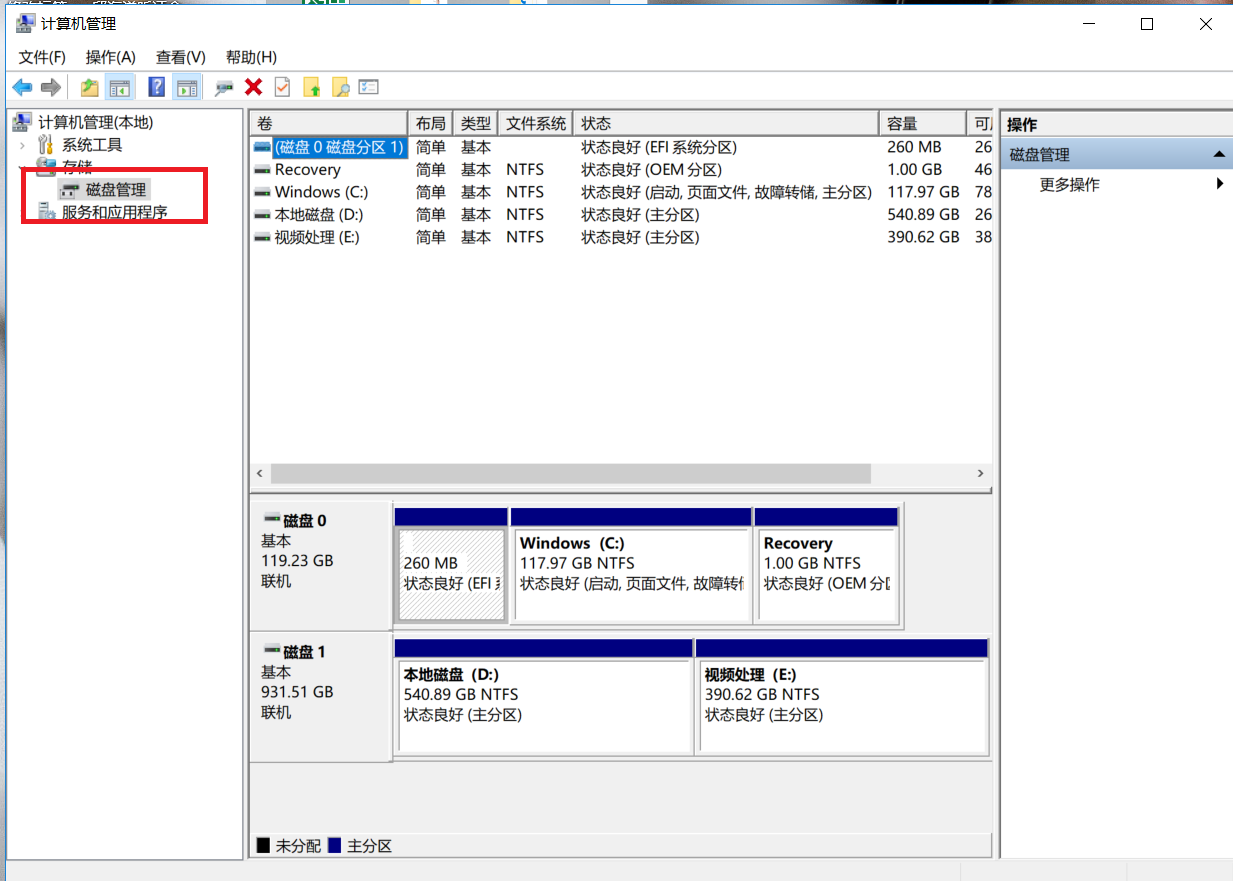Image resolution: width=1233 pixels, height=881 pixels.
Task: Toggle the Show/Hide Console Tree toolbar icon
Action: pyautogui.click(x=120, y=88)
